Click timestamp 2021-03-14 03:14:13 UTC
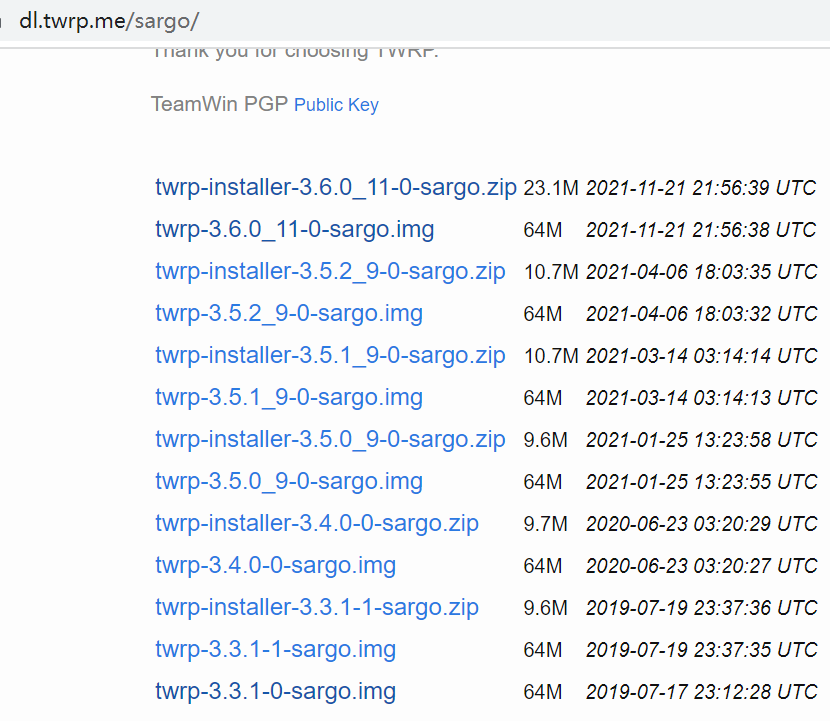830x721 pixels. [701, 398]
